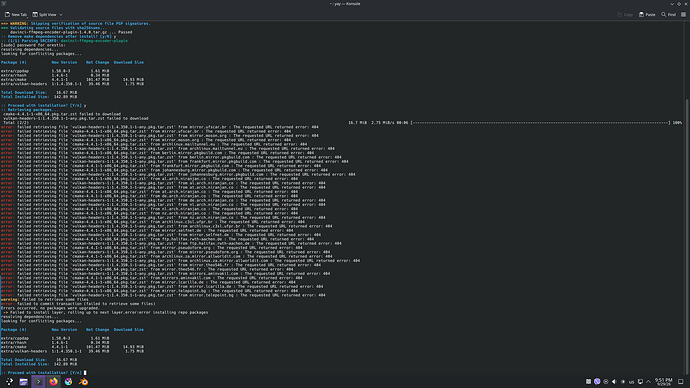
Task: Launch Blender from the taskbar
Action: click(83, 382)
